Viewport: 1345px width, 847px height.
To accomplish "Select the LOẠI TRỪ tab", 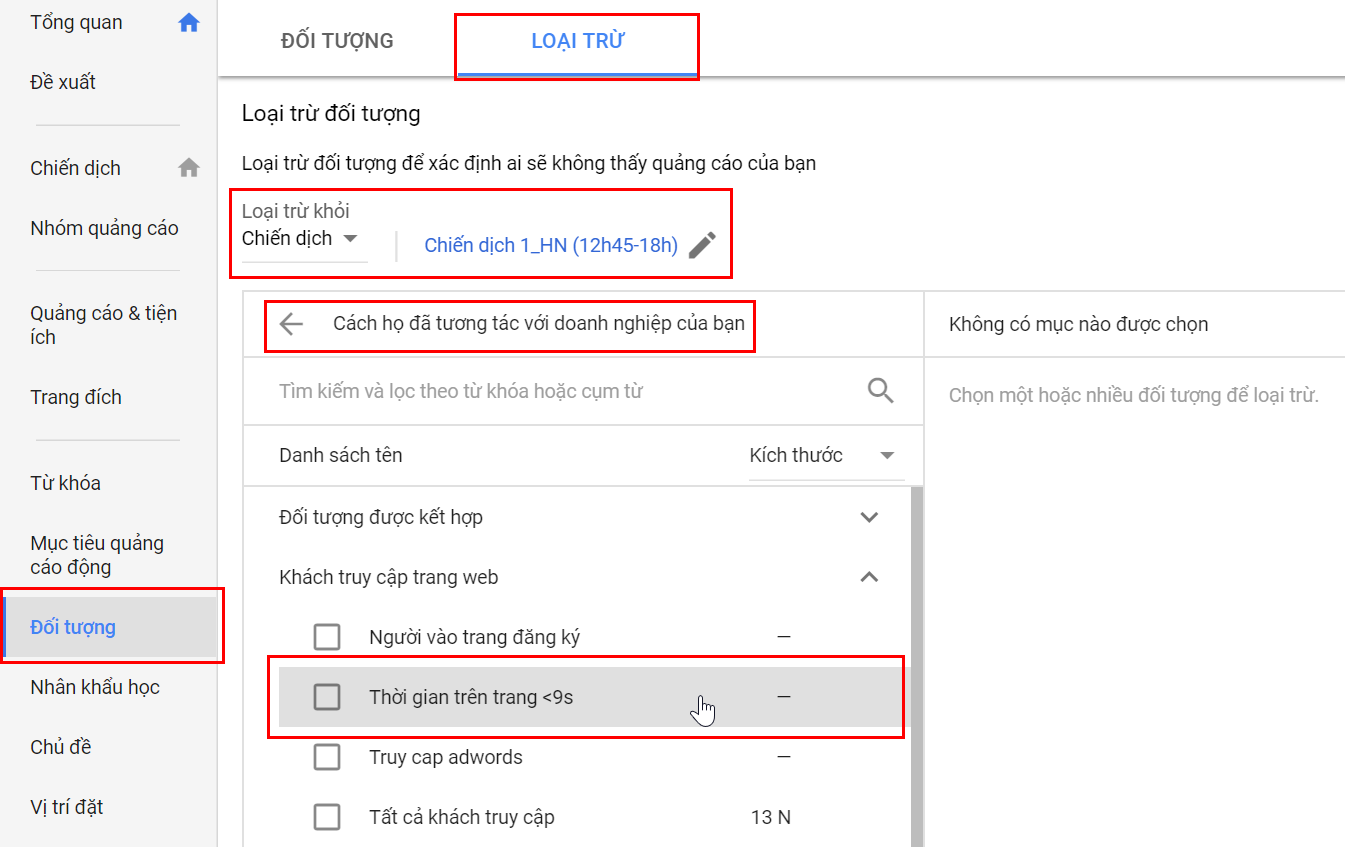I will tap(577, 41).
